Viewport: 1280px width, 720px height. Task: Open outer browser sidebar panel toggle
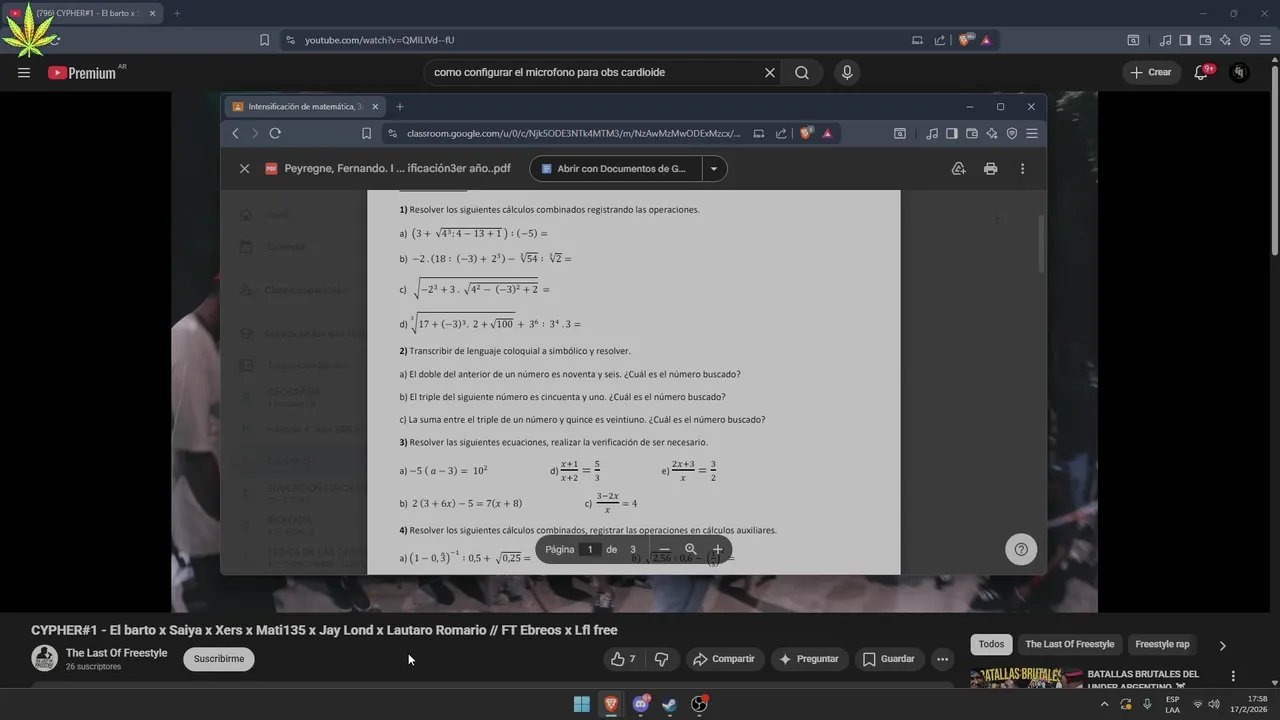click(x=1185, y=40)
